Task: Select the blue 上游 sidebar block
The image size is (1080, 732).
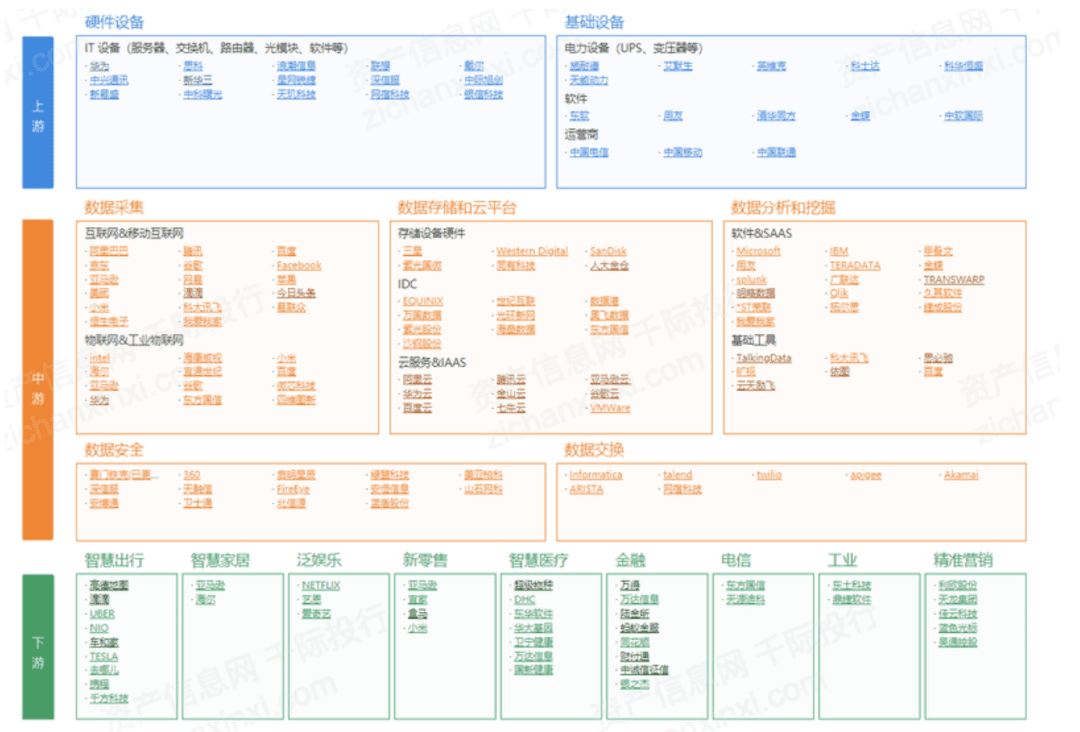Action: pos(38,112)
